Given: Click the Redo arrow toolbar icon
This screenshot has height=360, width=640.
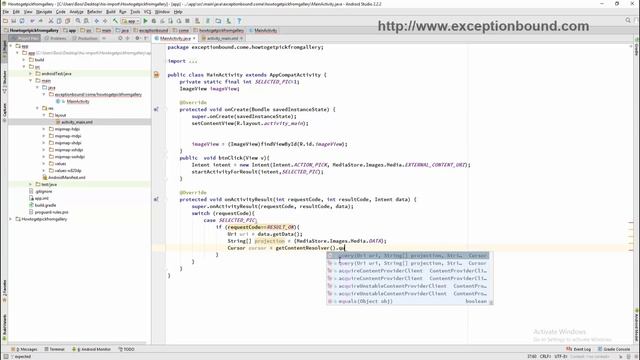Looking at the screenshot, I should click(x=40, y=21).
